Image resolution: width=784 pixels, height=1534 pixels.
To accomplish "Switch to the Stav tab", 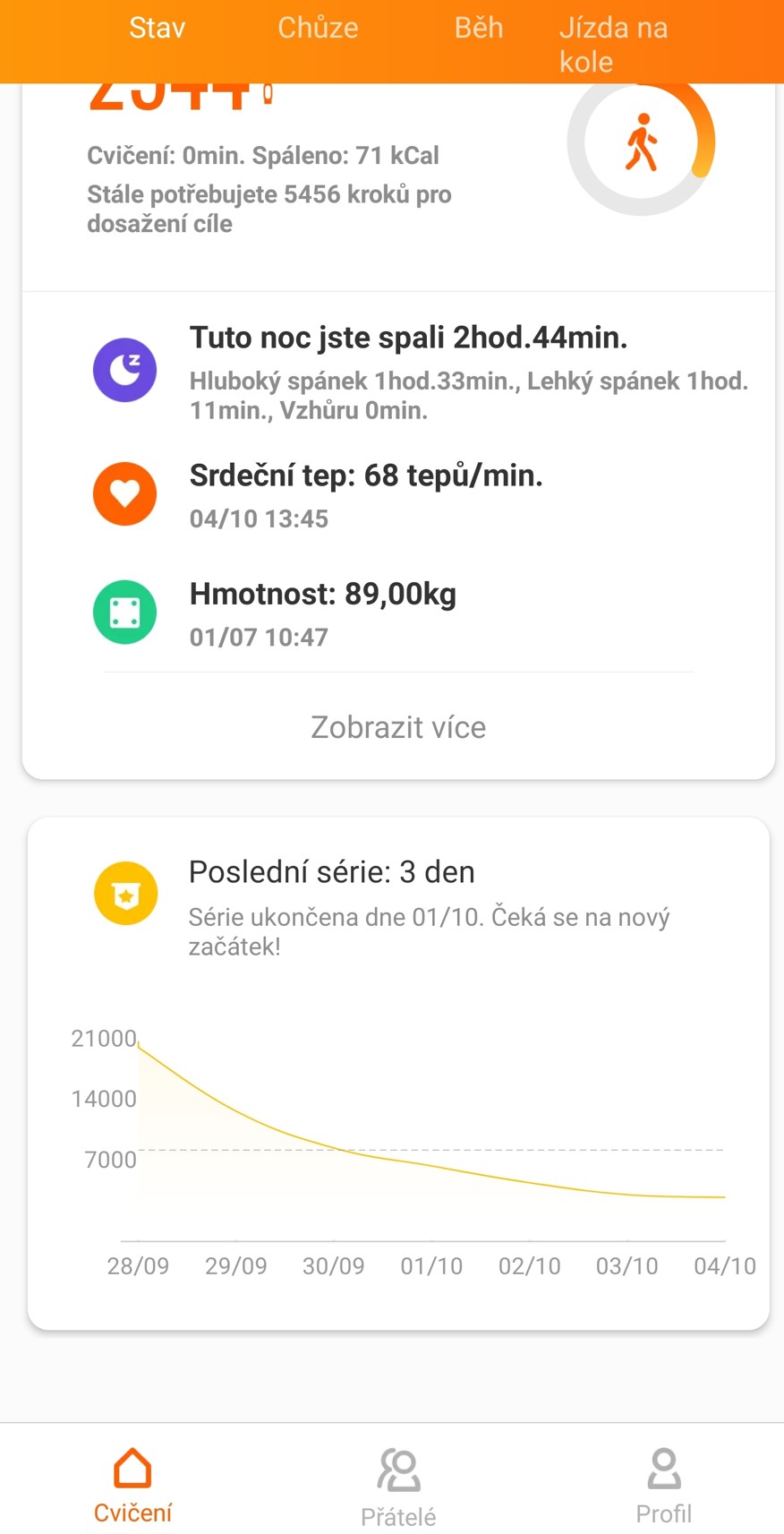I will pos(158,28).
